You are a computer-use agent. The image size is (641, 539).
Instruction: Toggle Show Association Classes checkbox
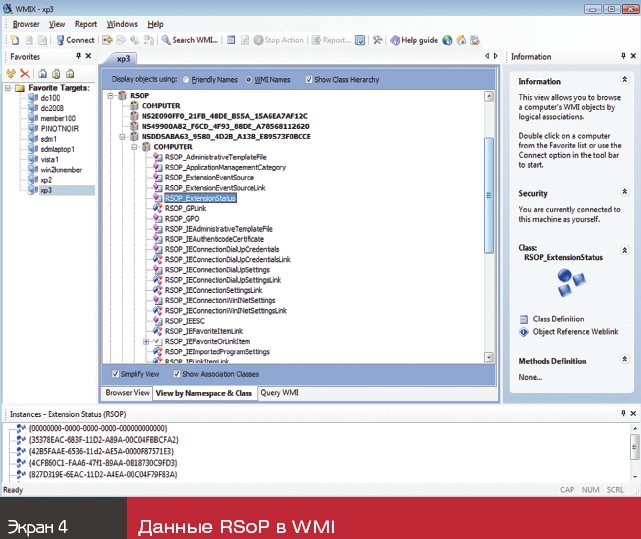click(177, 374)
